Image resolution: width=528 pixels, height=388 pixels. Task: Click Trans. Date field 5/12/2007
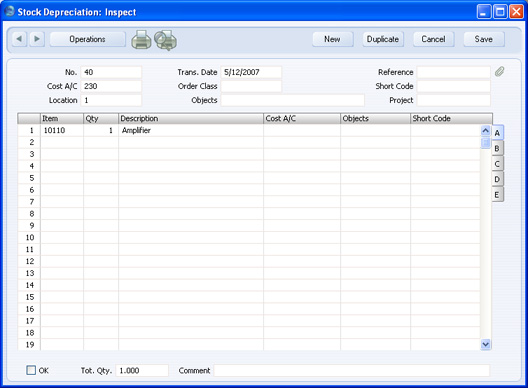251,72
